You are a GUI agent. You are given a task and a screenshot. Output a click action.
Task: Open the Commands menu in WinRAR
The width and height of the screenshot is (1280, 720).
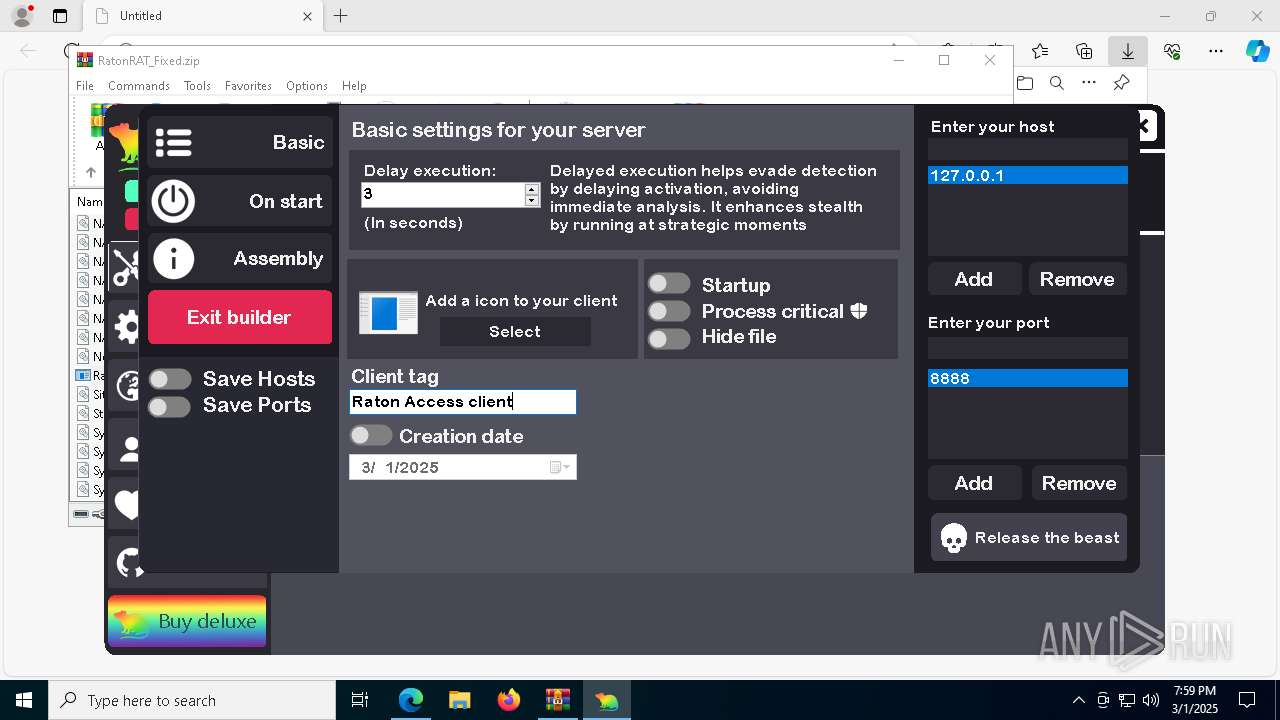click(139, 86)
